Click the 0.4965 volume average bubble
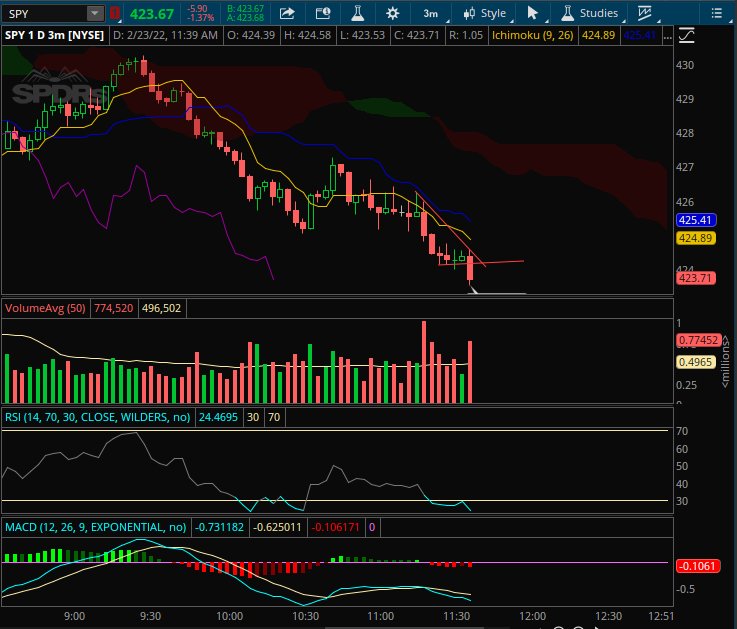Screen dimensions: 737x629 (x=695, y=362)
